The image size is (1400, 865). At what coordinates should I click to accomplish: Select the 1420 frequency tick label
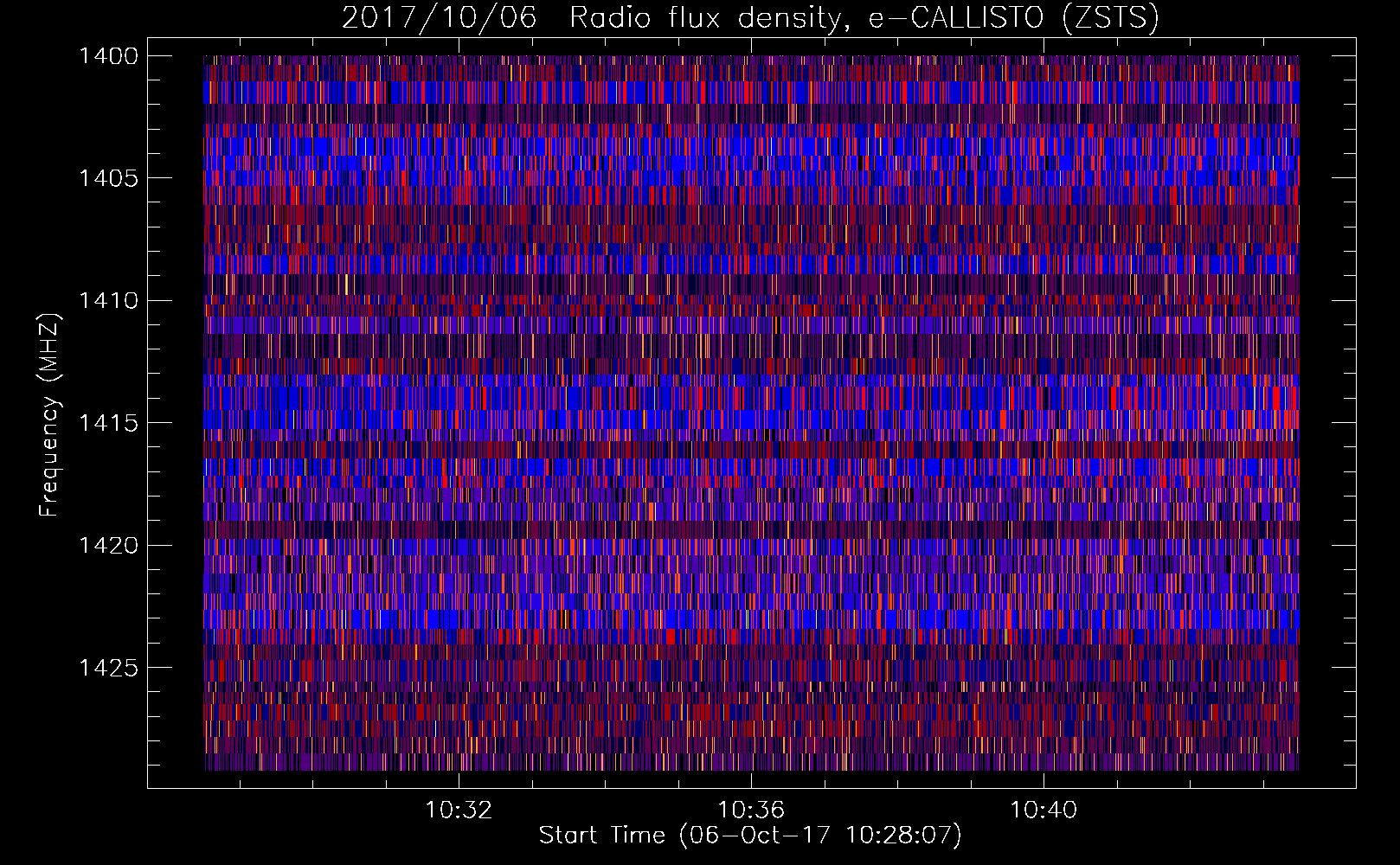pos(108,546)
